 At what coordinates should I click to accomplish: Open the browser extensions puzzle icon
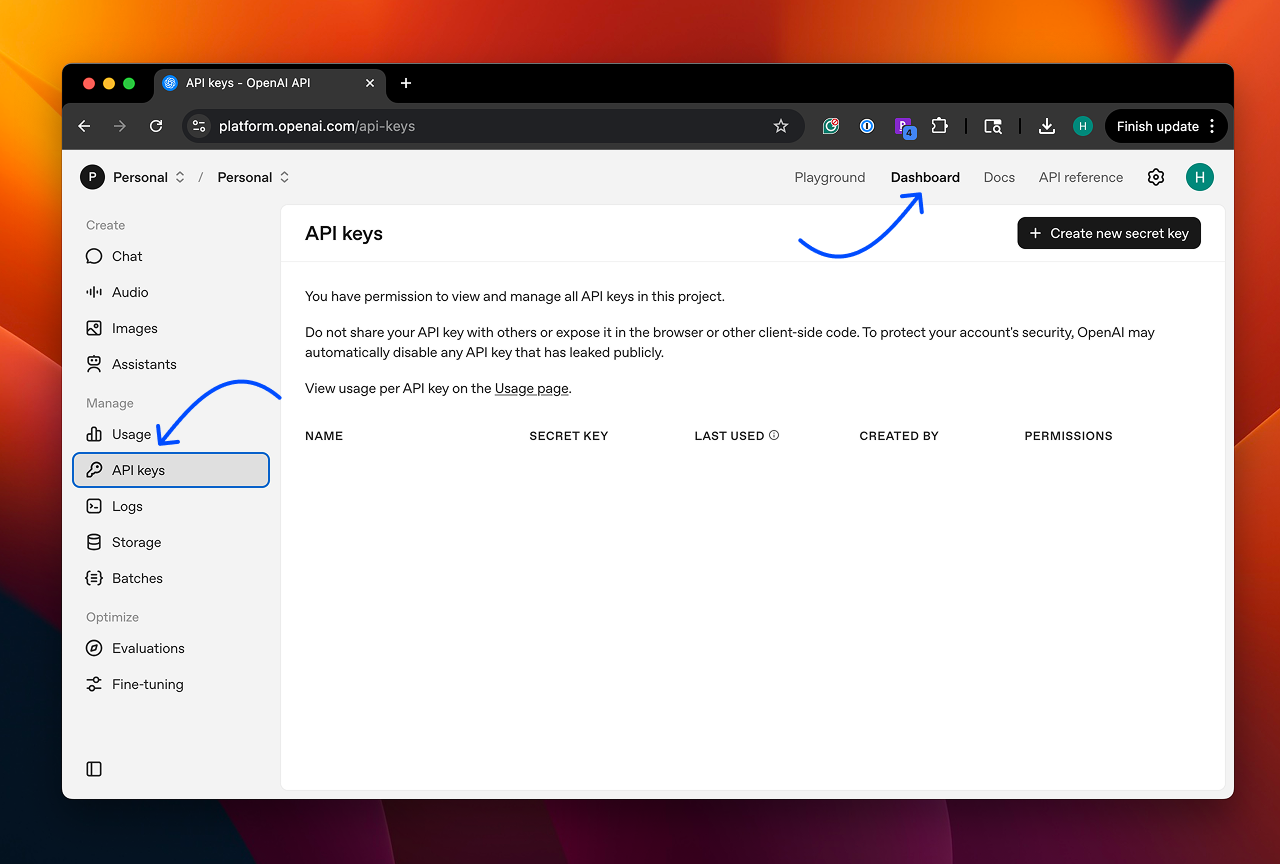[939, 126]
